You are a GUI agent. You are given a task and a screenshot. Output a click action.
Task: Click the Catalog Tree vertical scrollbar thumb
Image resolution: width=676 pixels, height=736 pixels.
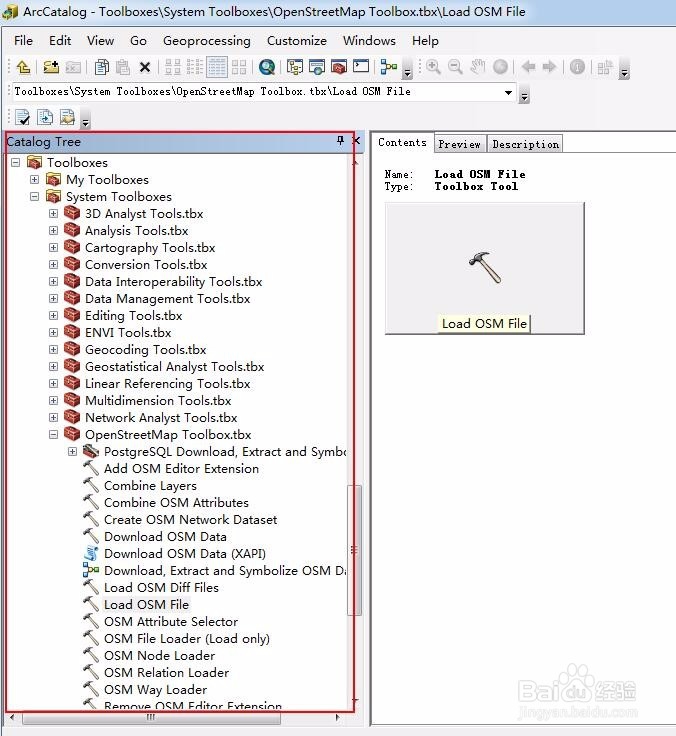[355, 549]
